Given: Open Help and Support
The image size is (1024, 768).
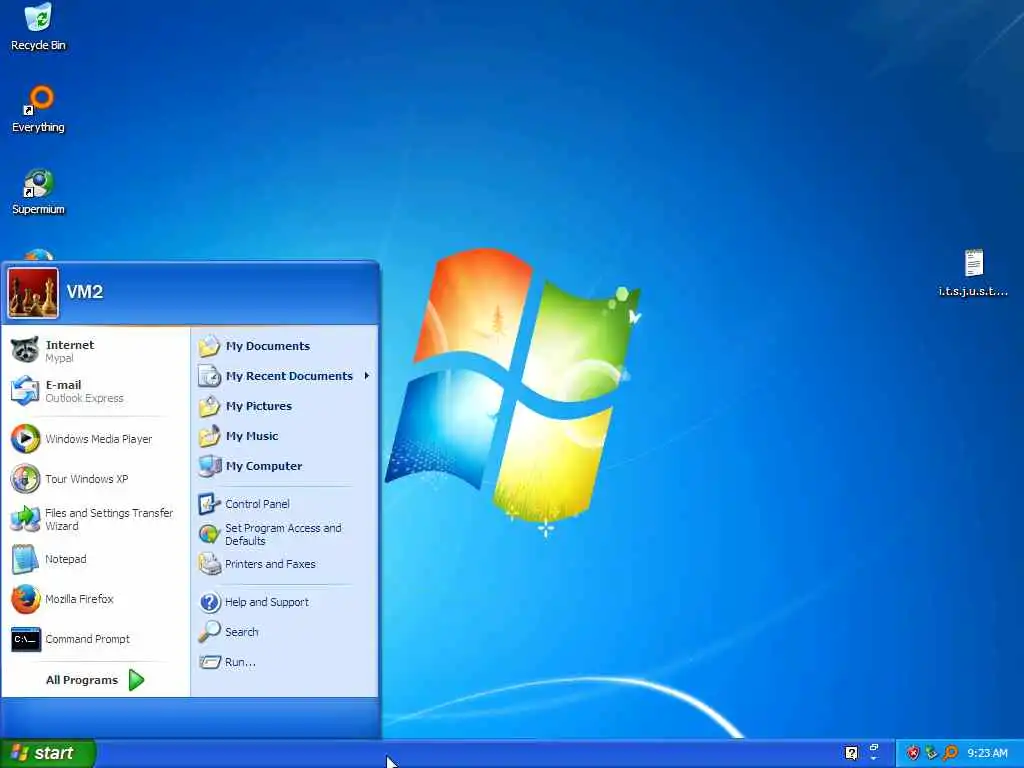Looking at the screenshot, I should (285, 602).
